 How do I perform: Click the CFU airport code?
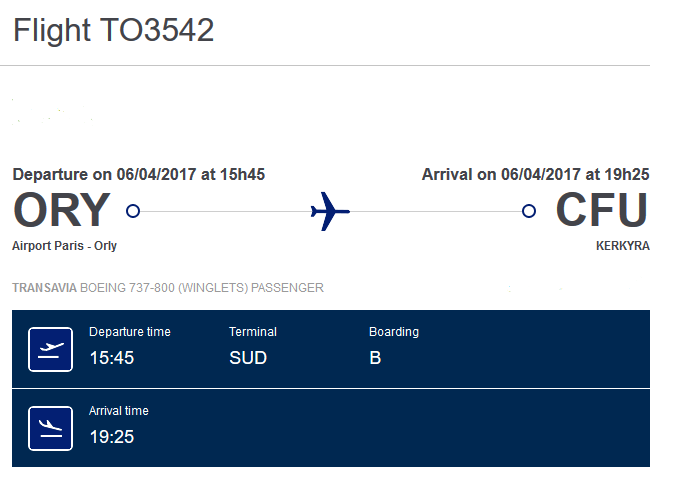pyautogui.click(x=602, y=210)
